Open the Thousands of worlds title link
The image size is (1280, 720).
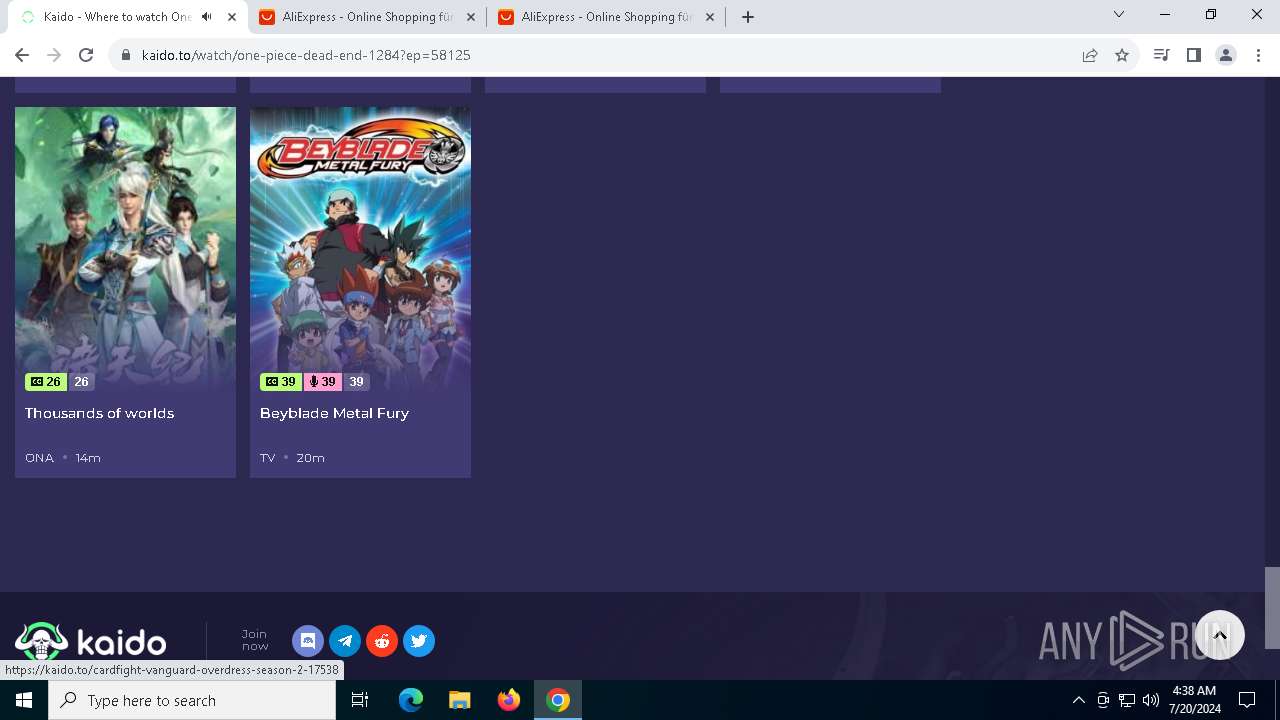[99, 413]
